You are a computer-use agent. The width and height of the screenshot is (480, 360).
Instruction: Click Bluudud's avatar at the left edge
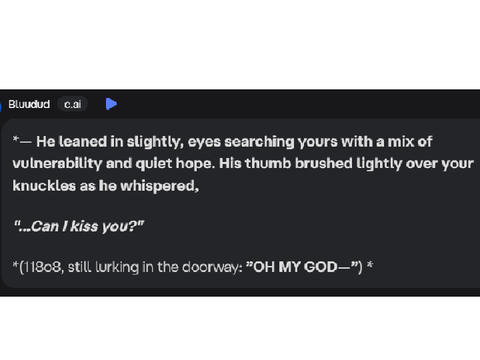(1, 106)
